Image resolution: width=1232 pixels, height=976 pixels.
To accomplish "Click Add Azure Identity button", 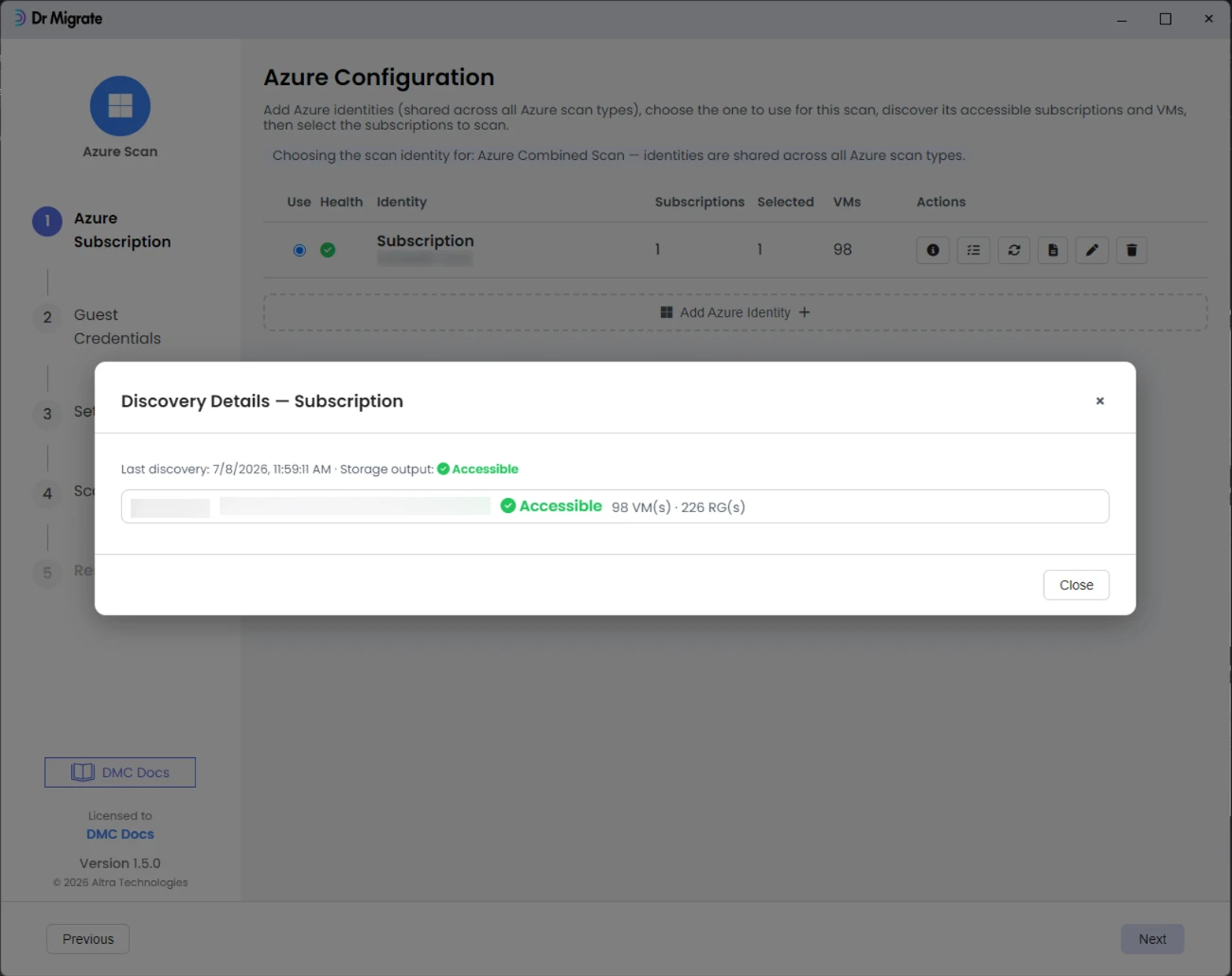I will (735, 312).
